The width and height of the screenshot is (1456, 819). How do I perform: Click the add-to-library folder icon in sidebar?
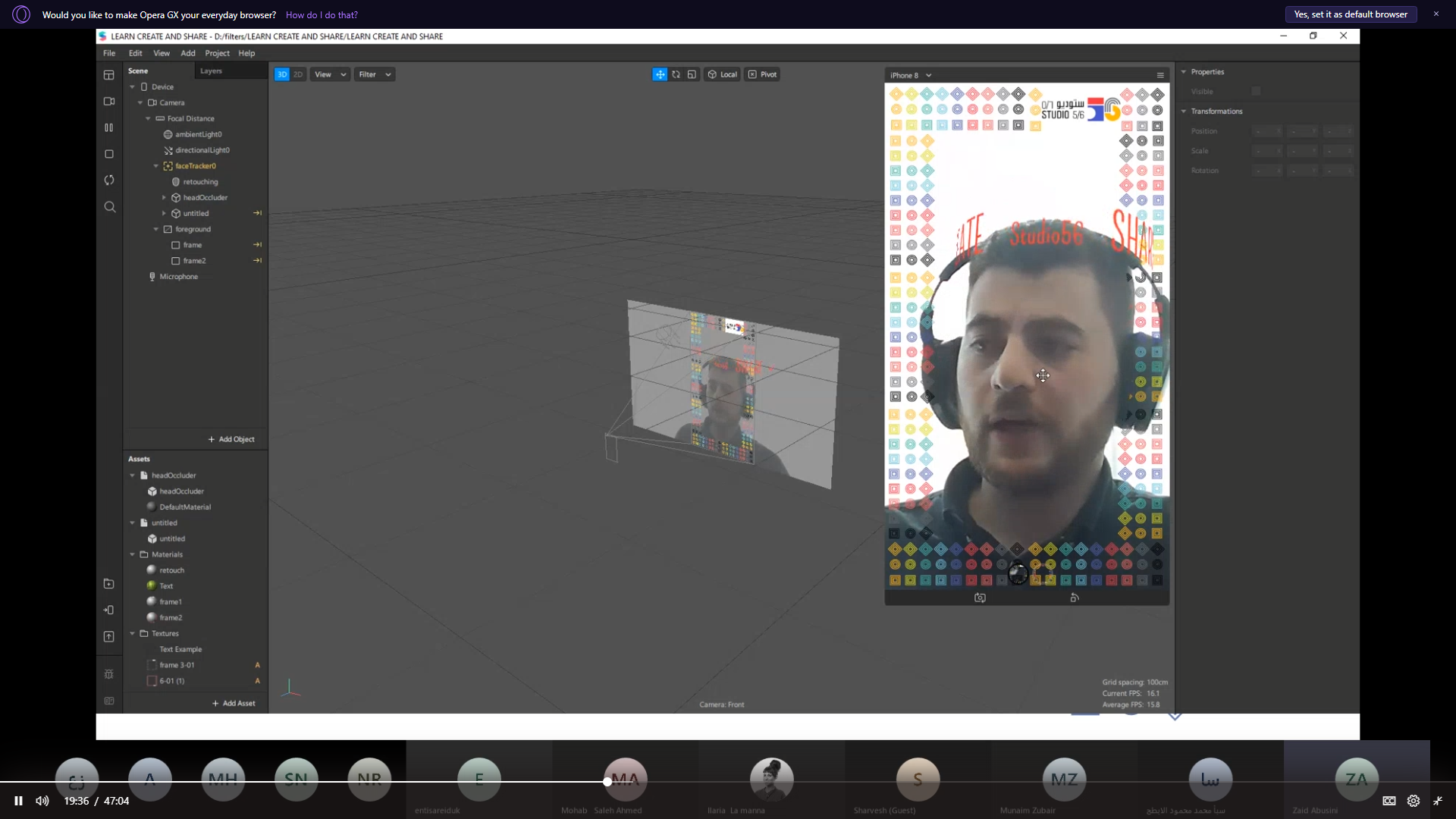click(109, 584)
